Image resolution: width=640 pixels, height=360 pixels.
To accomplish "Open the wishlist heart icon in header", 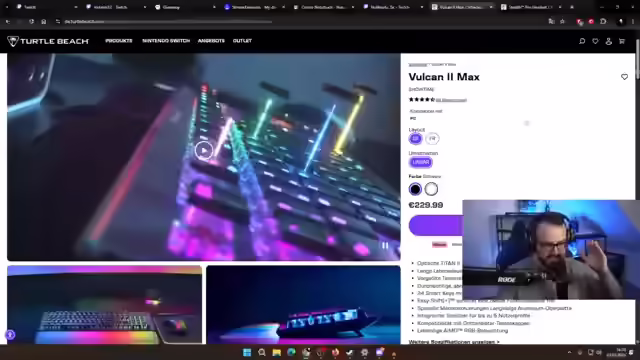I will (595, 41).
